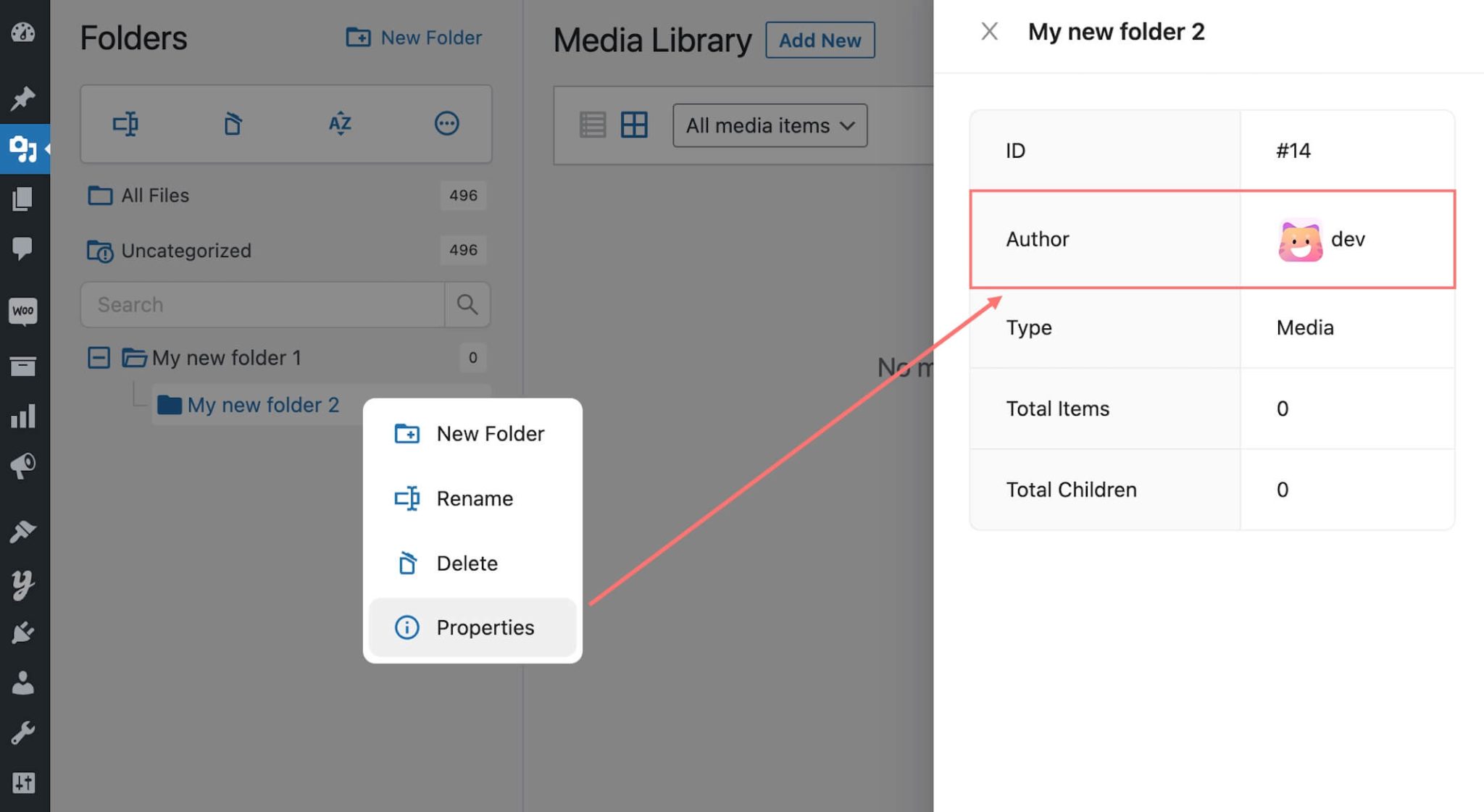Click the New Folder button

pyautogui.click(x=414, y=37)
